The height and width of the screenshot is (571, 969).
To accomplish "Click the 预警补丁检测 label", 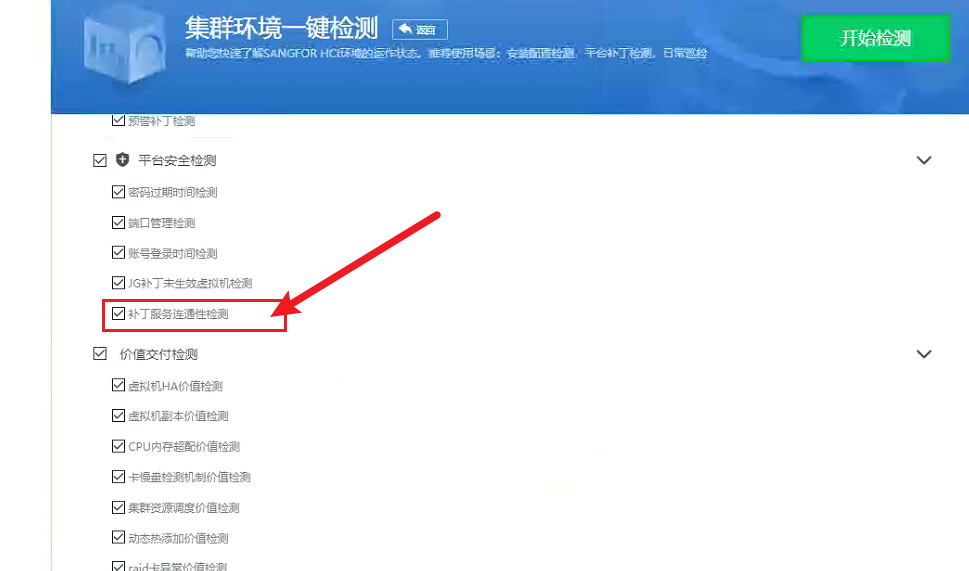I will pos(161,121).
